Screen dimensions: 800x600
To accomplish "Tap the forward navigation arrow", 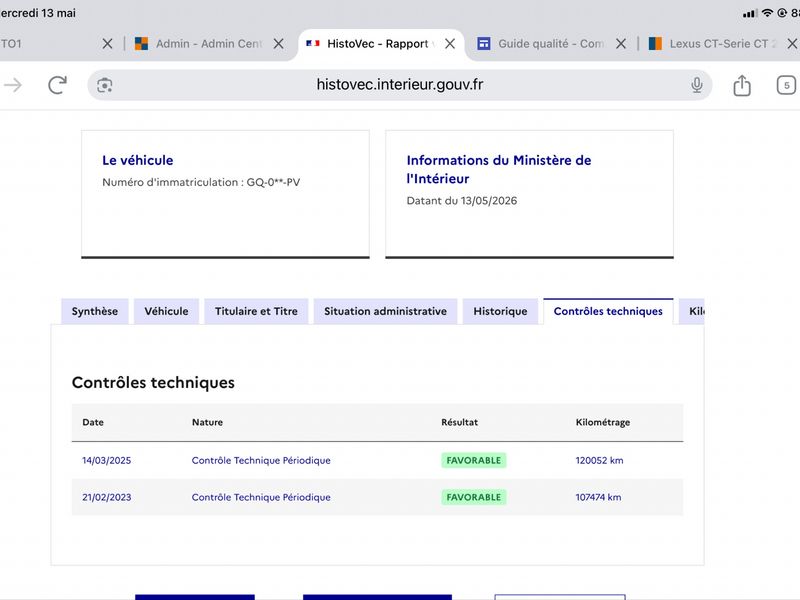I will 13,85.
